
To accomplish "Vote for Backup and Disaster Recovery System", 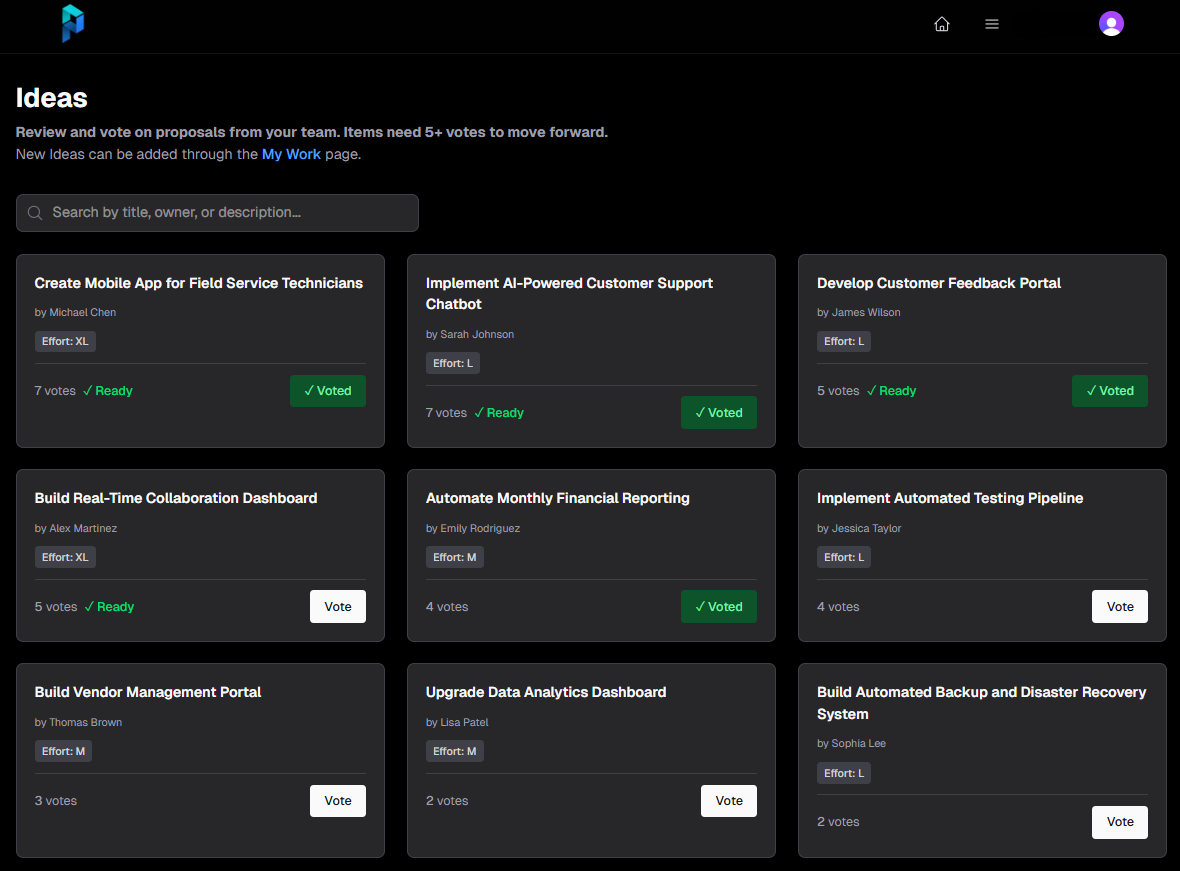I will click(1120, 822).
